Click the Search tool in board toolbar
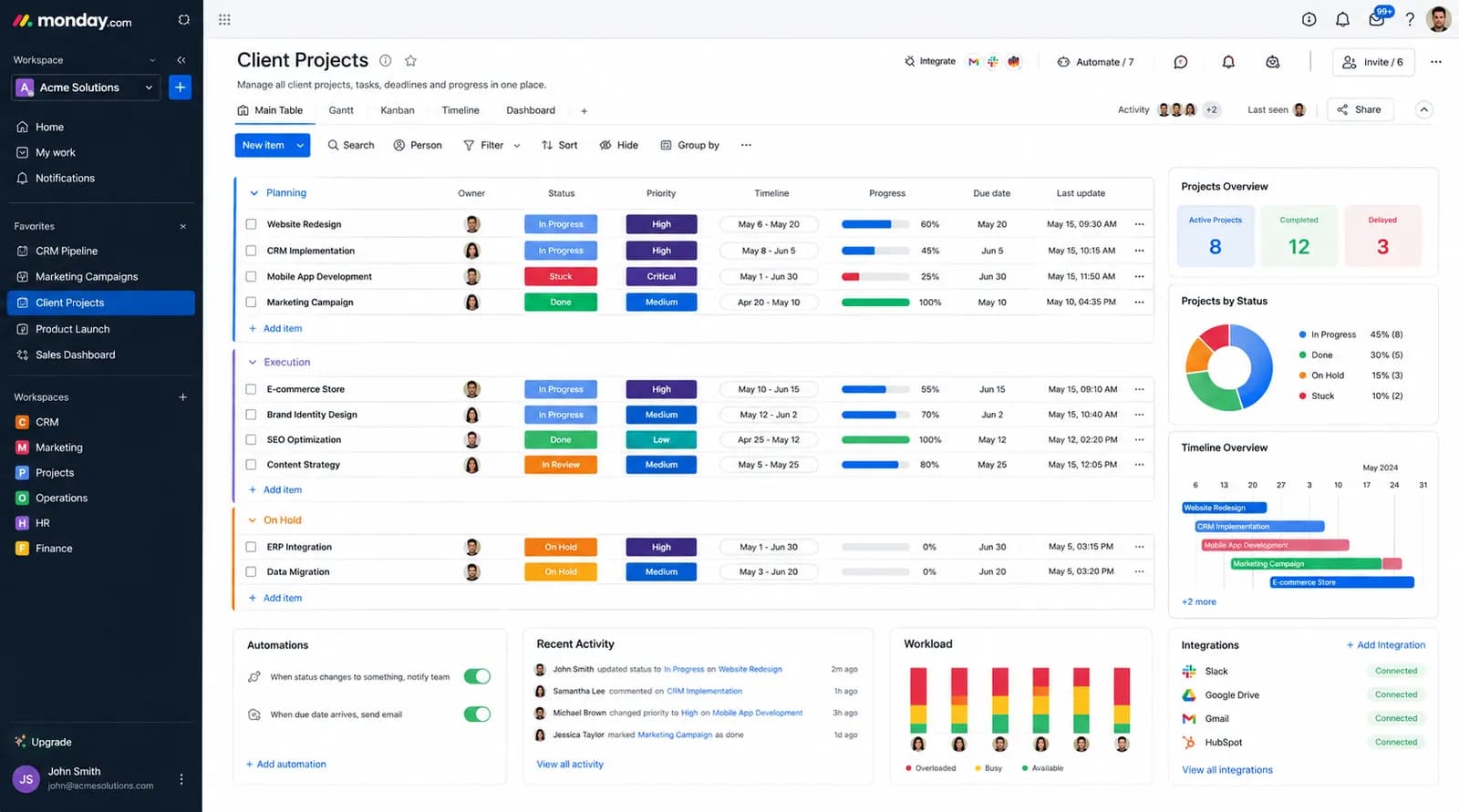The width and height of the screenshot is (1459, 812). 351,145
